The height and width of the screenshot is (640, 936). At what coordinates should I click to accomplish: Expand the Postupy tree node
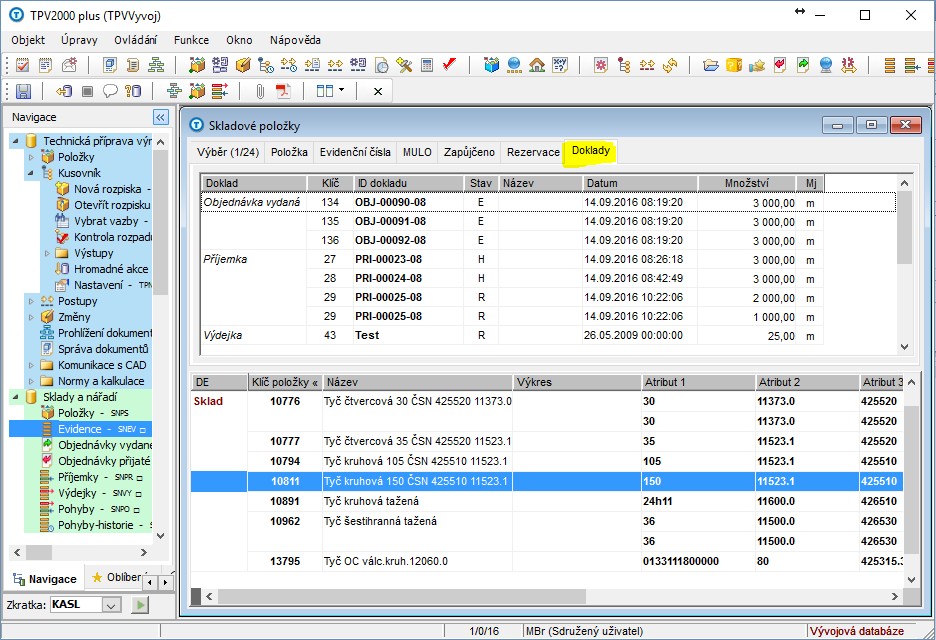[31, 301]
